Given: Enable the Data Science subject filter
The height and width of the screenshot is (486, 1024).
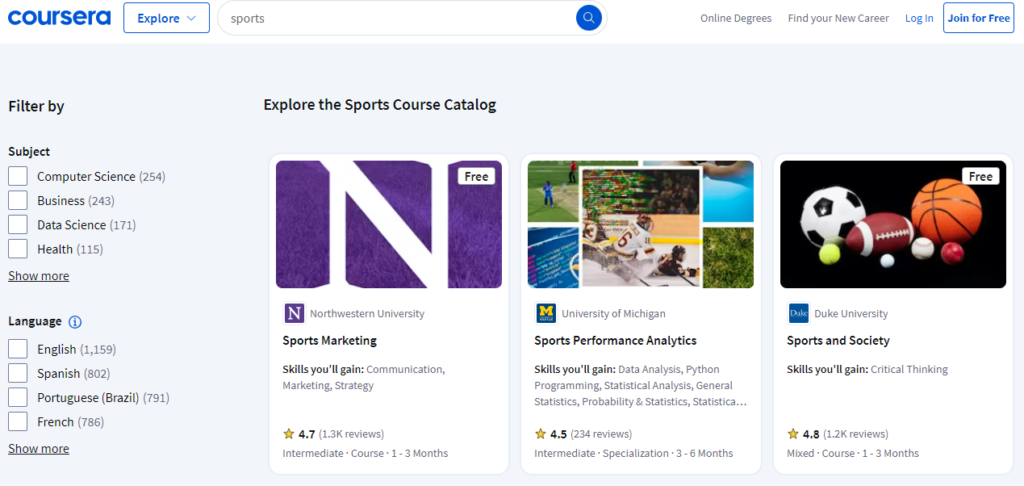Looking at the screenshot, I should click(x=18, y=225).
